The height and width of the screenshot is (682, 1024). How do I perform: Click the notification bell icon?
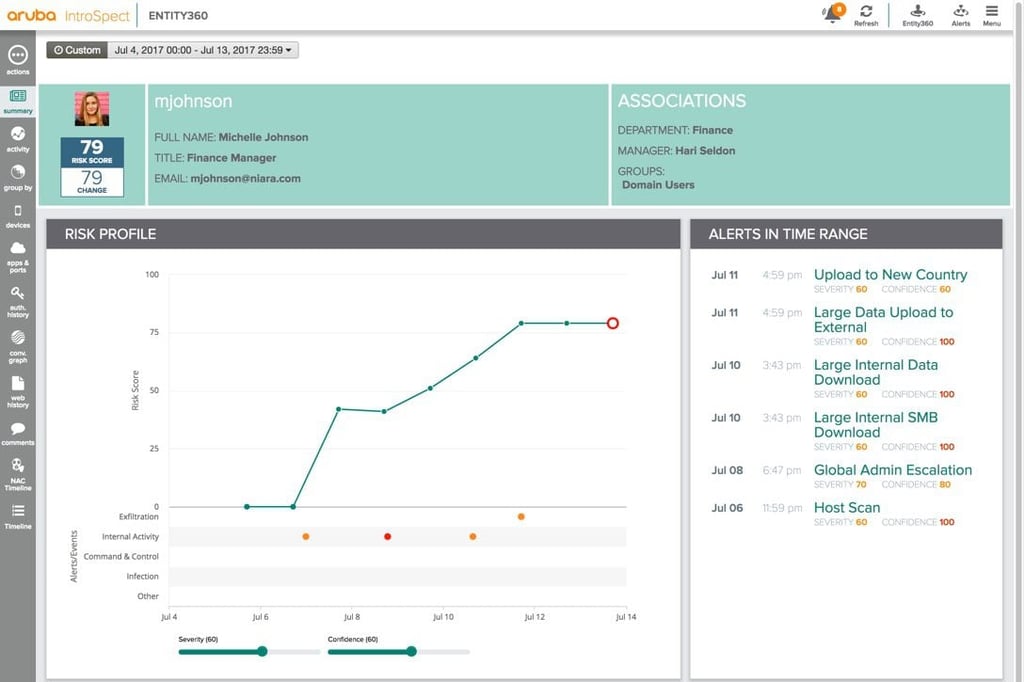[x=833, y=13]
